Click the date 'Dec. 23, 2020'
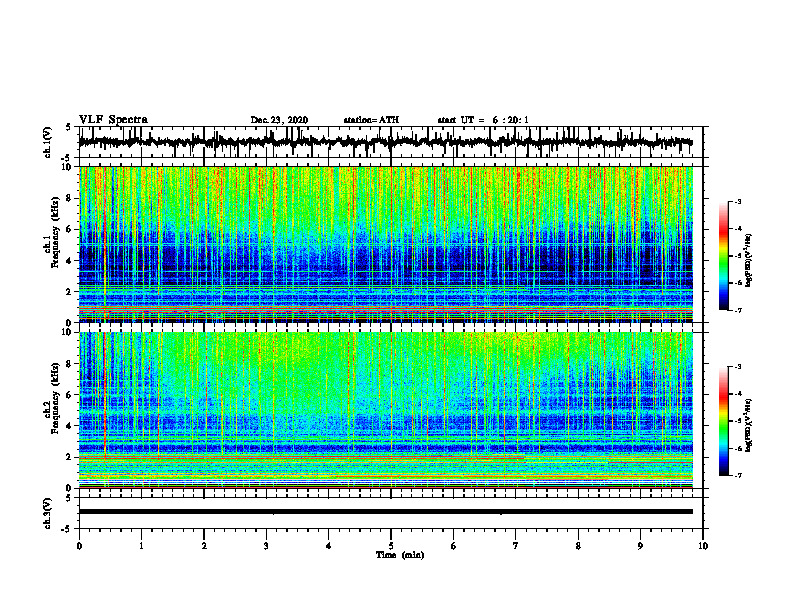 [279, 120]
